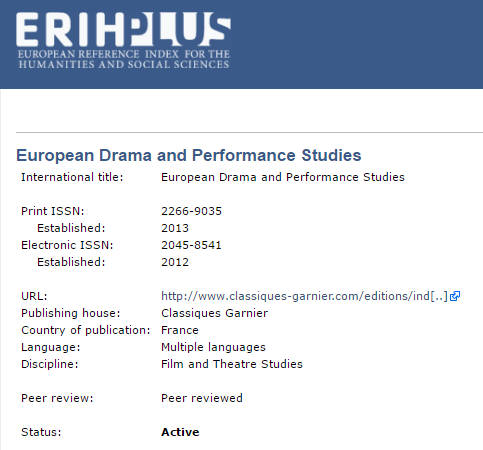Click print established year 2013
The width and height of the screenshot is (483, 450).
pyautogui.click(x=175, y=228)
